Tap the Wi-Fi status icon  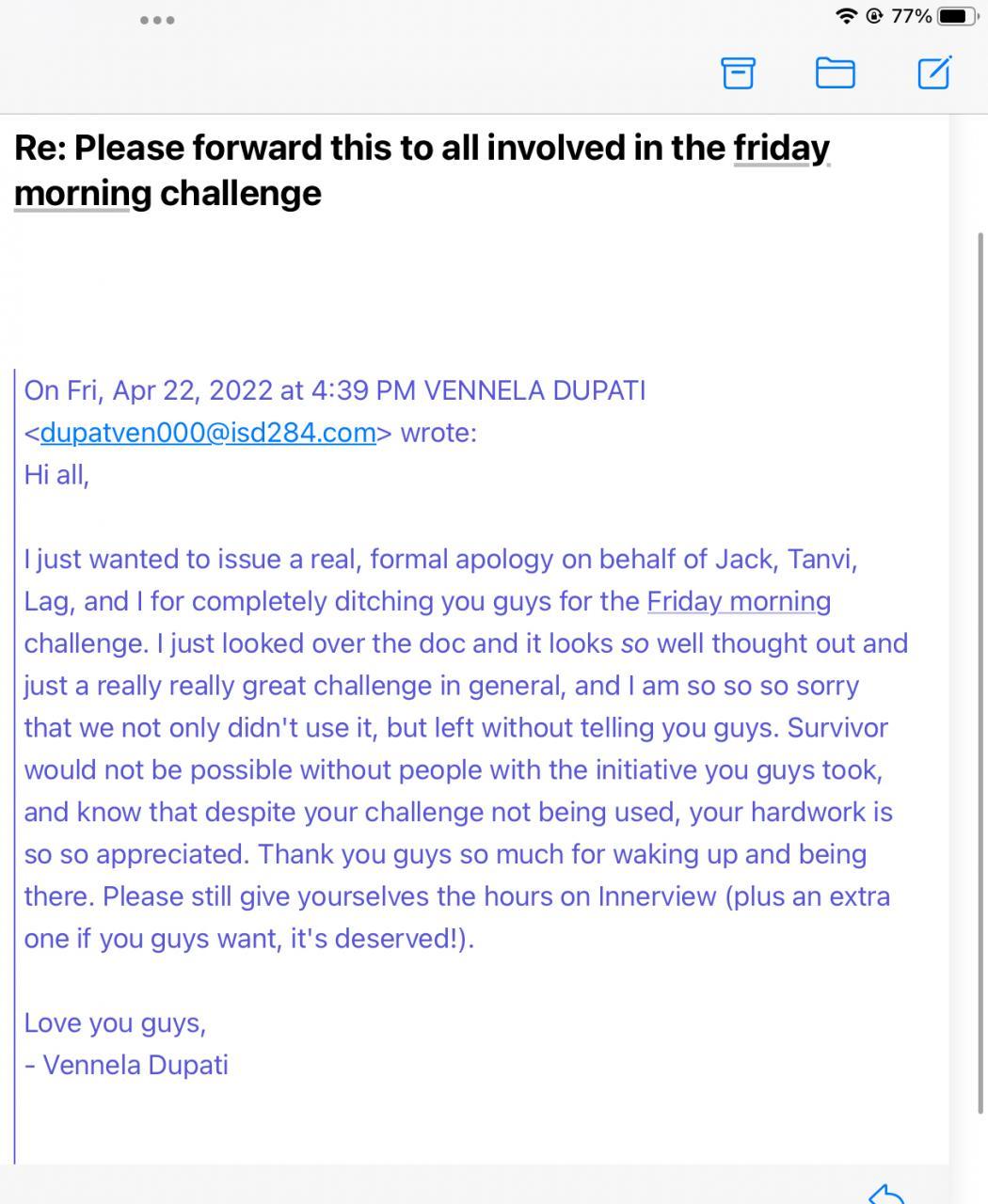(x=846, y=16)
